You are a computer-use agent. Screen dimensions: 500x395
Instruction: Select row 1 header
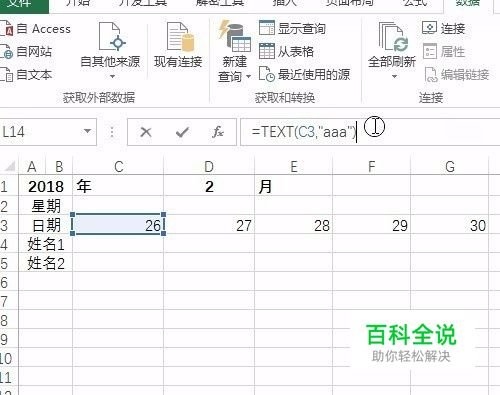coord(9,186)
